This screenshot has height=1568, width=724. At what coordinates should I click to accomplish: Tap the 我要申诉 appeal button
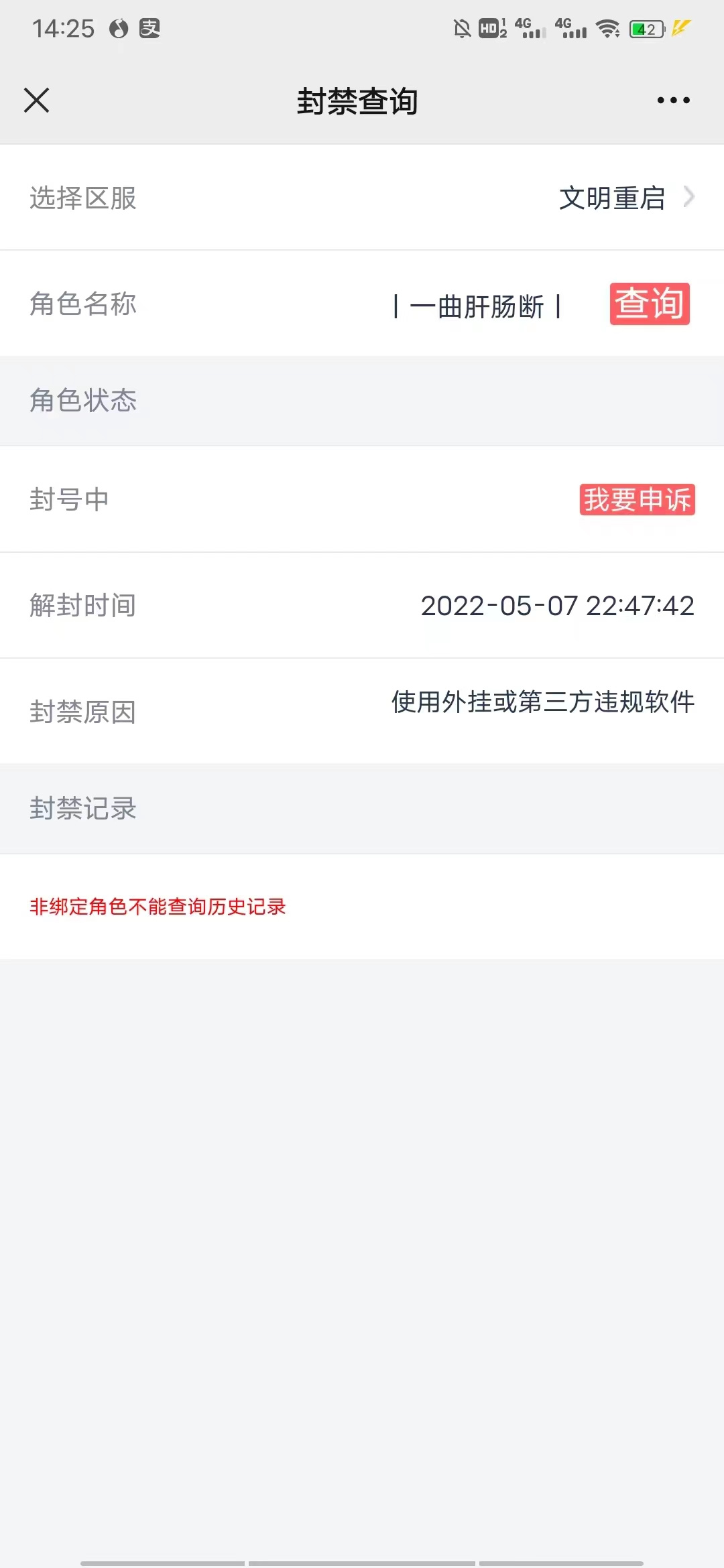[x=637, y=499]
